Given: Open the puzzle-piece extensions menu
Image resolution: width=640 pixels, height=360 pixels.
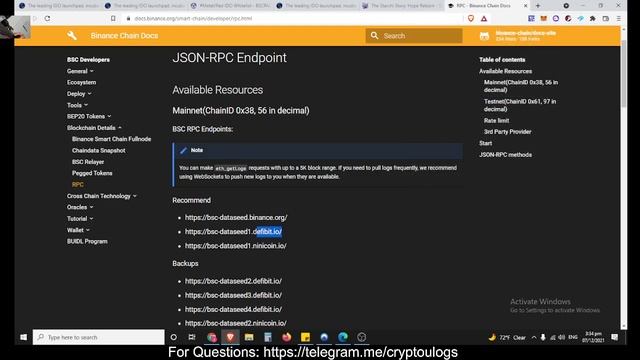Looking at the screenshot, I should tap(593, 18).
